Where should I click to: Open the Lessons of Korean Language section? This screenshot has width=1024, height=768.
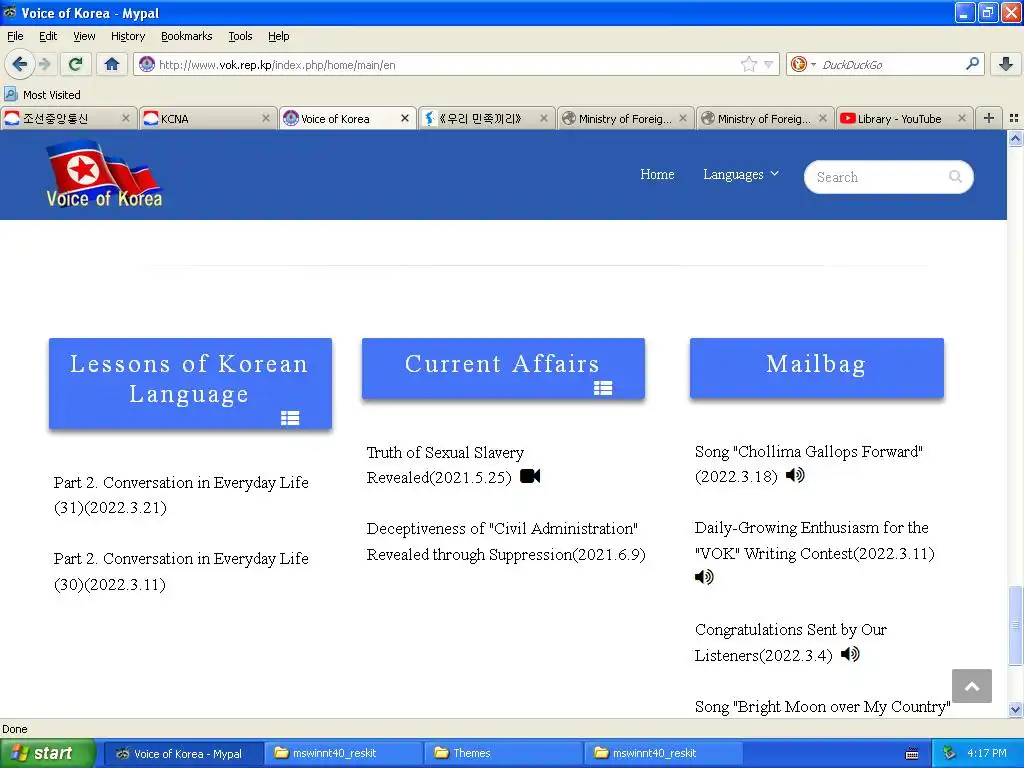click(190, 383)
